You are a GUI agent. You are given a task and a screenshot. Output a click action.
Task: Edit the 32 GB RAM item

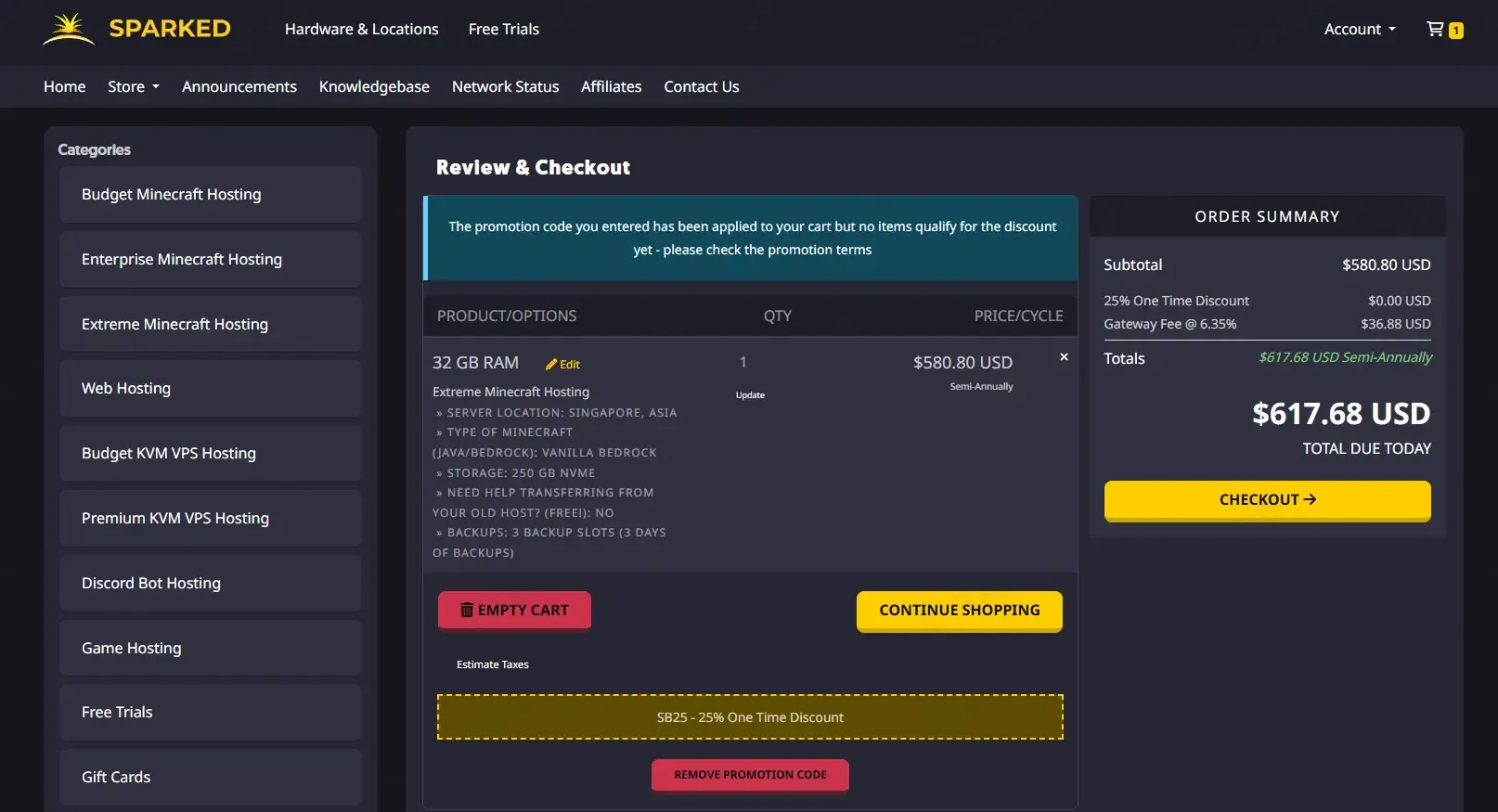click(562, 365)
